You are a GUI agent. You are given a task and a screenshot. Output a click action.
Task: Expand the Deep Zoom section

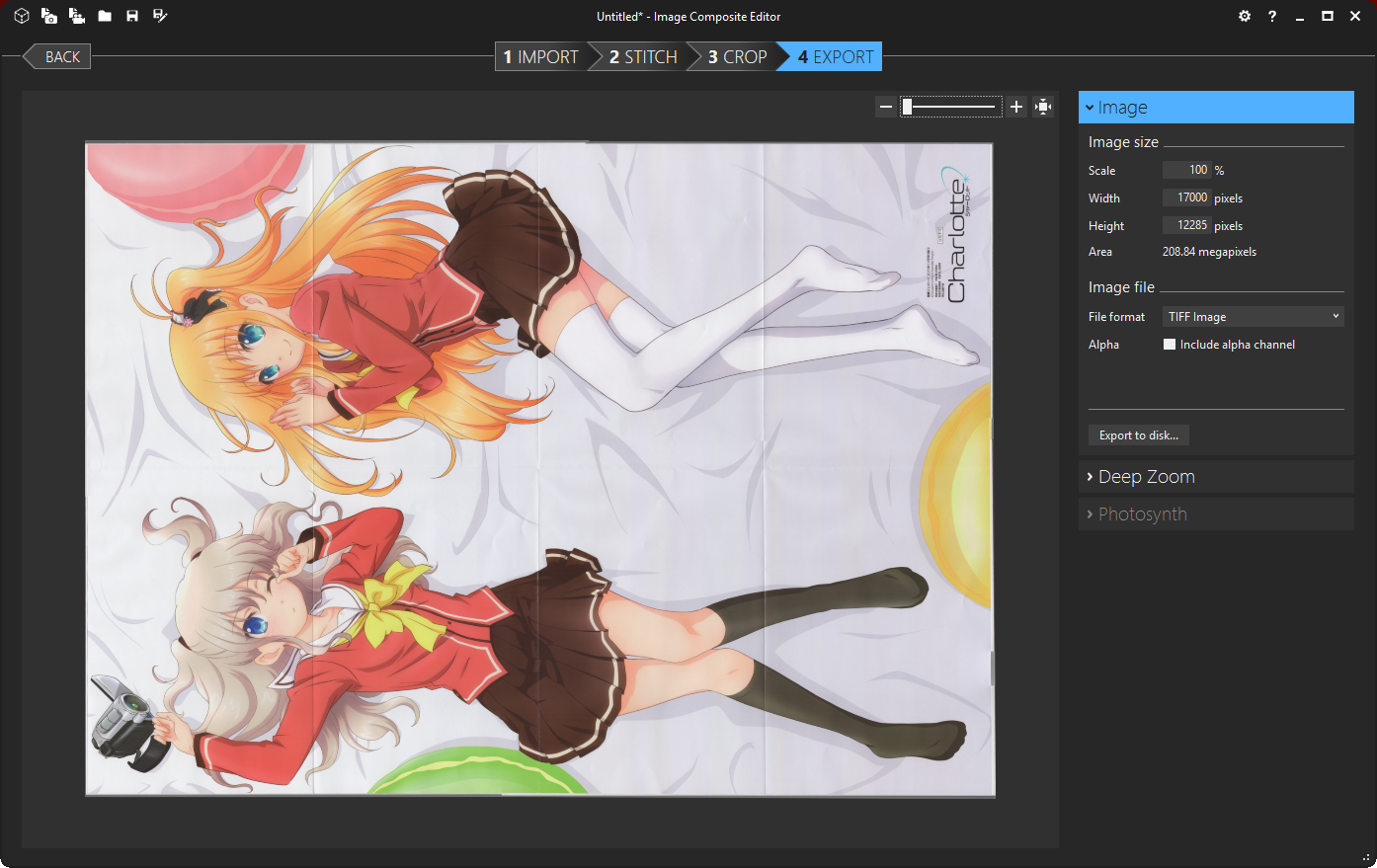[x=1216, y=476]
